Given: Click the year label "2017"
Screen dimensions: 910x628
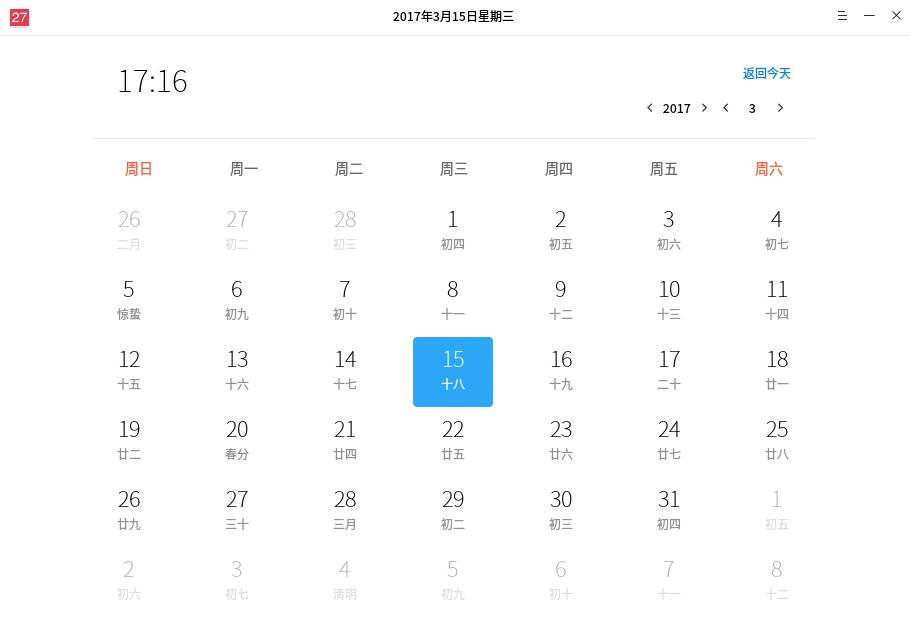Looking at the screenshot, I should (x=676, y=108).
